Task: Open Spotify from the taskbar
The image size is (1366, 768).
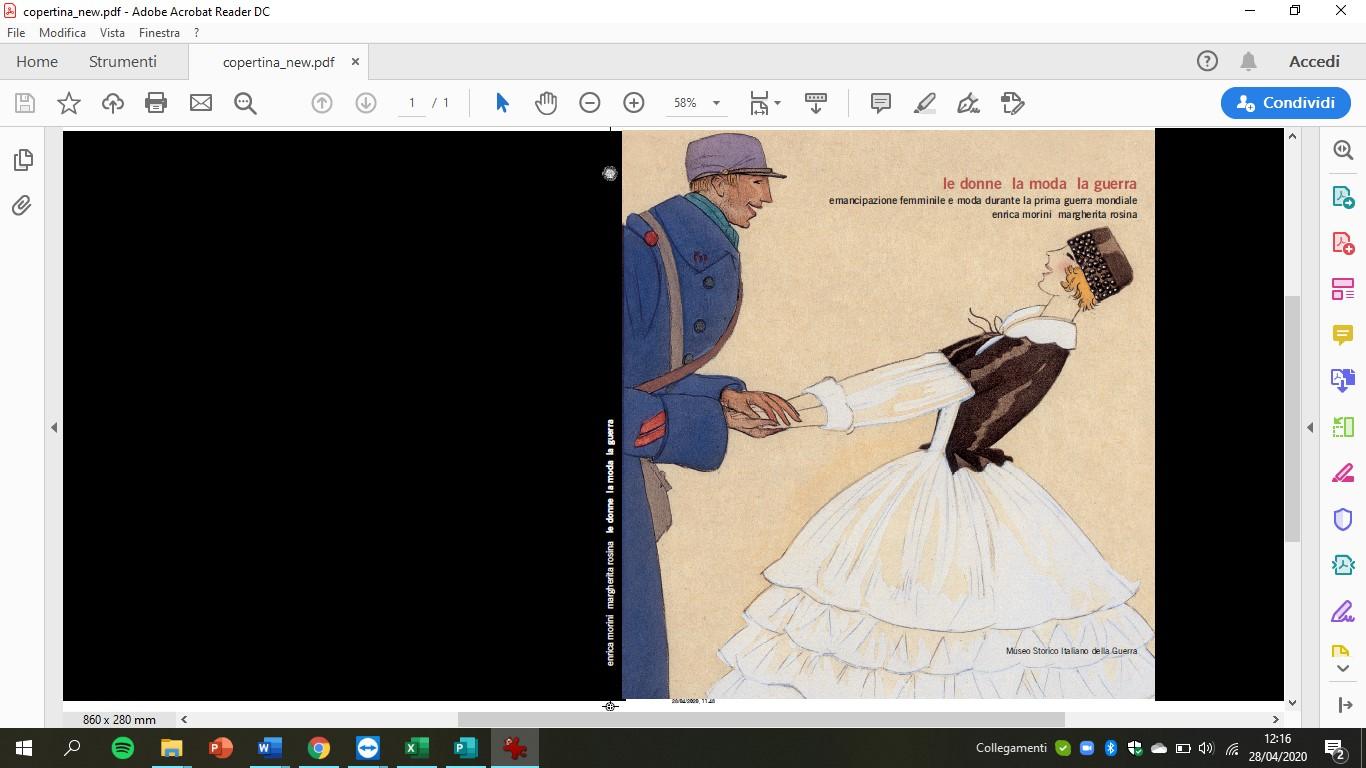Action: click(123, 748)
